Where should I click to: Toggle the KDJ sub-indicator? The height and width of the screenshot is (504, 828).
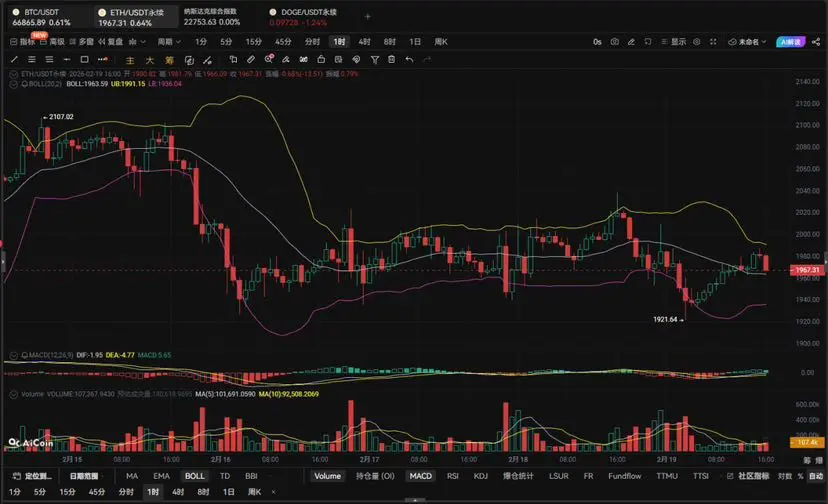[x=481, y=476]
